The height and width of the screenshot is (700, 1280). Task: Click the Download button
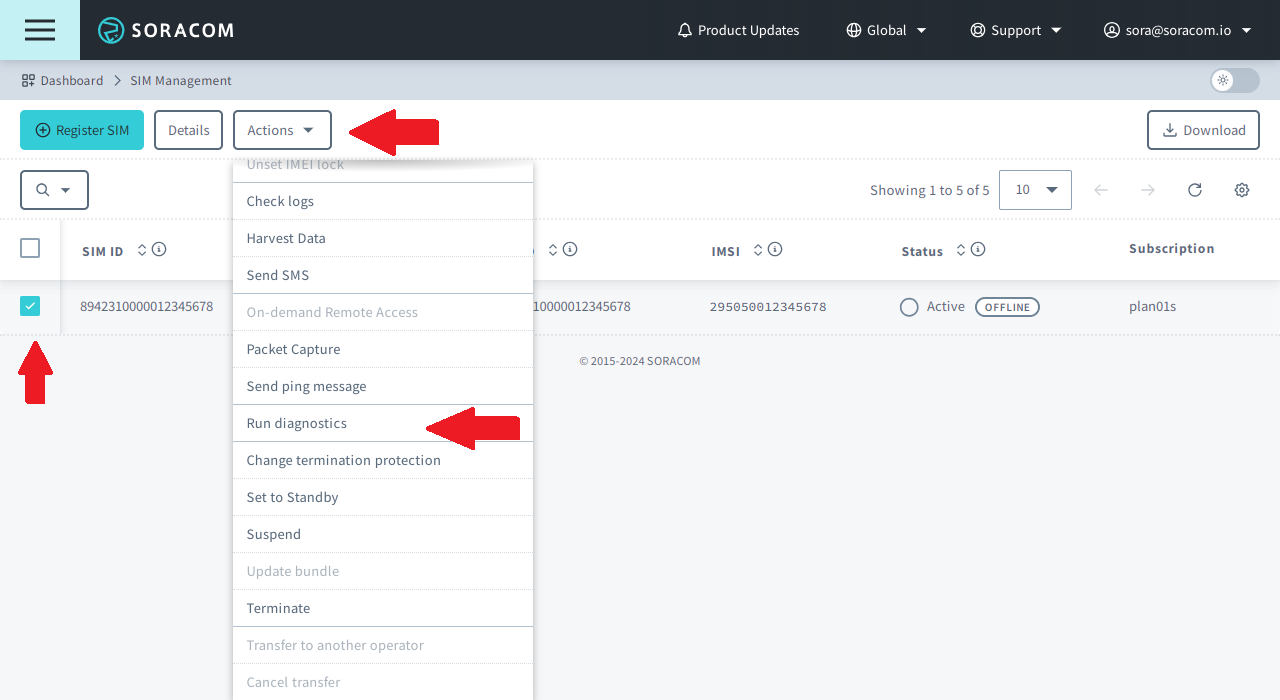coord(1203,130)
